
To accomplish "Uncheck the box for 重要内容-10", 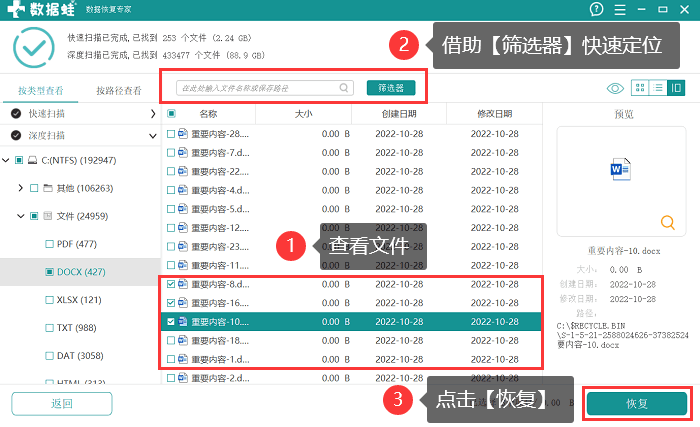I will click(171, 322).
